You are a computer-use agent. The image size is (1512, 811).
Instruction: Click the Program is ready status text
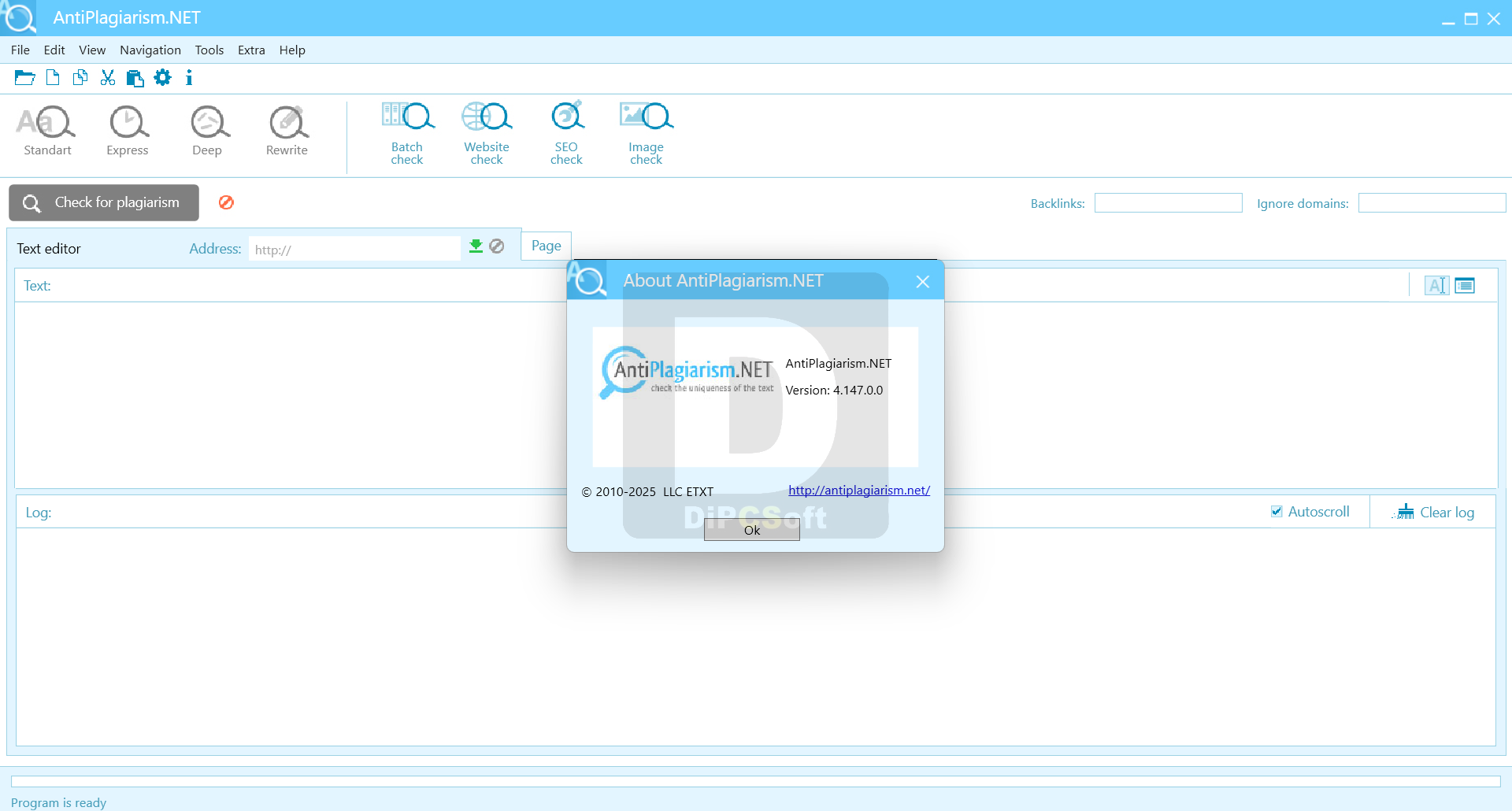pos(58,802)
